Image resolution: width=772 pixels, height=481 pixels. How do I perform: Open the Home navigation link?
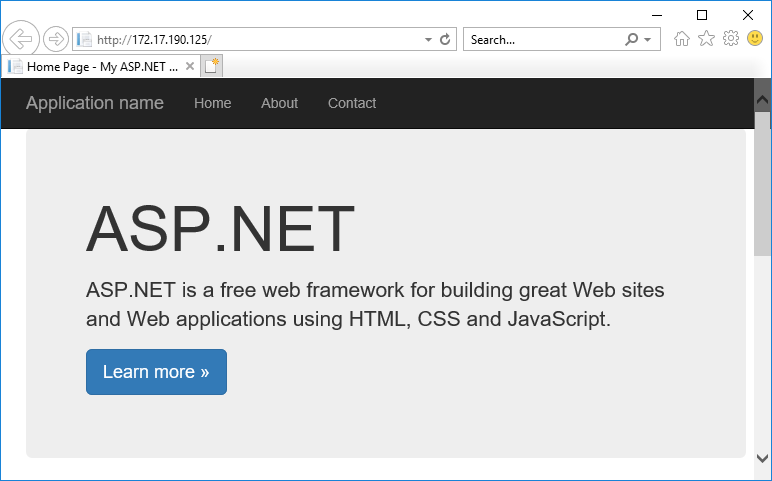pyautogui.click(x=213, y=103)
